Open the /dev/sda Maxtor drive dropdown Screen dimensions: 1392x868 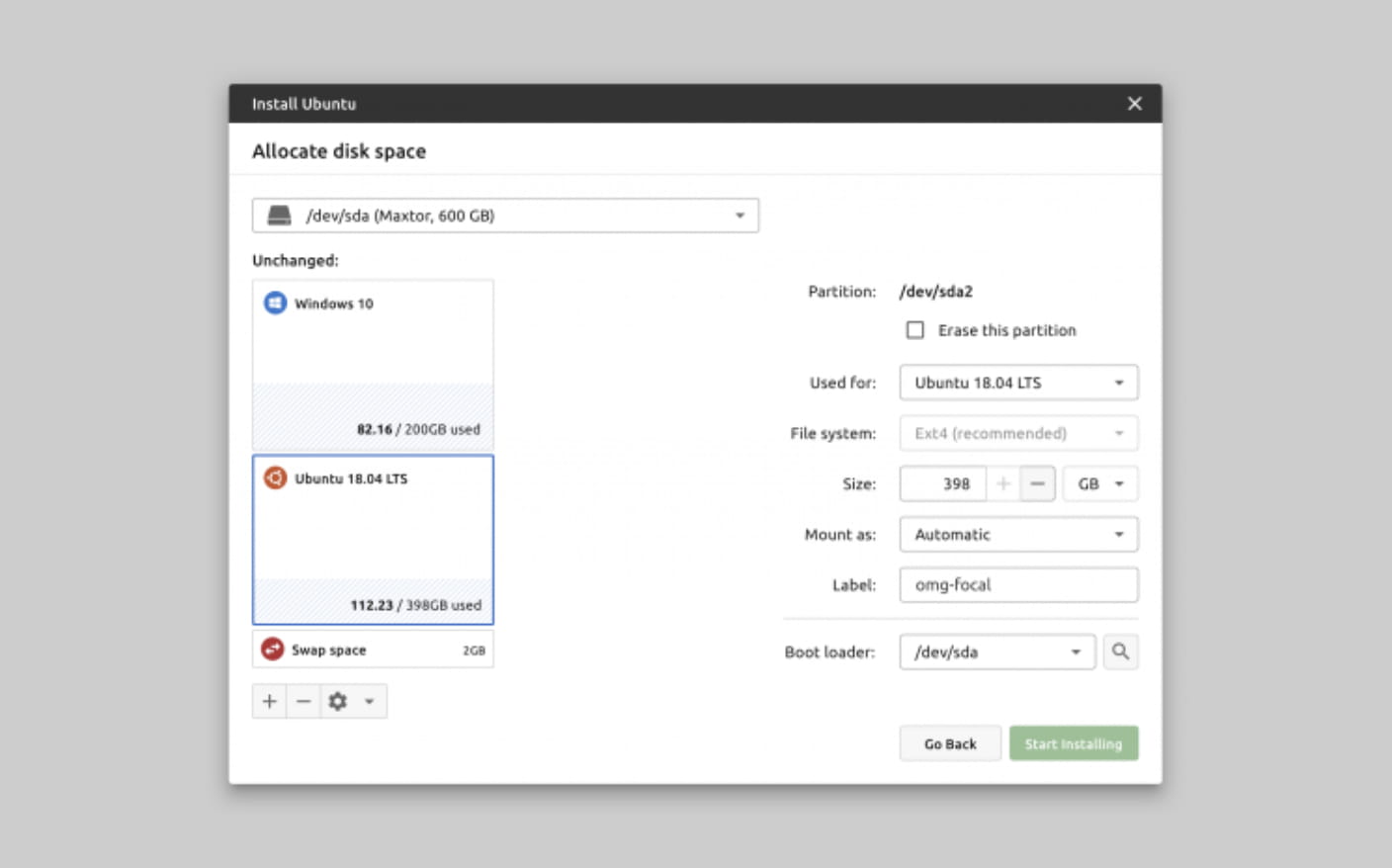pyautogui.click(x=505, y=216)
